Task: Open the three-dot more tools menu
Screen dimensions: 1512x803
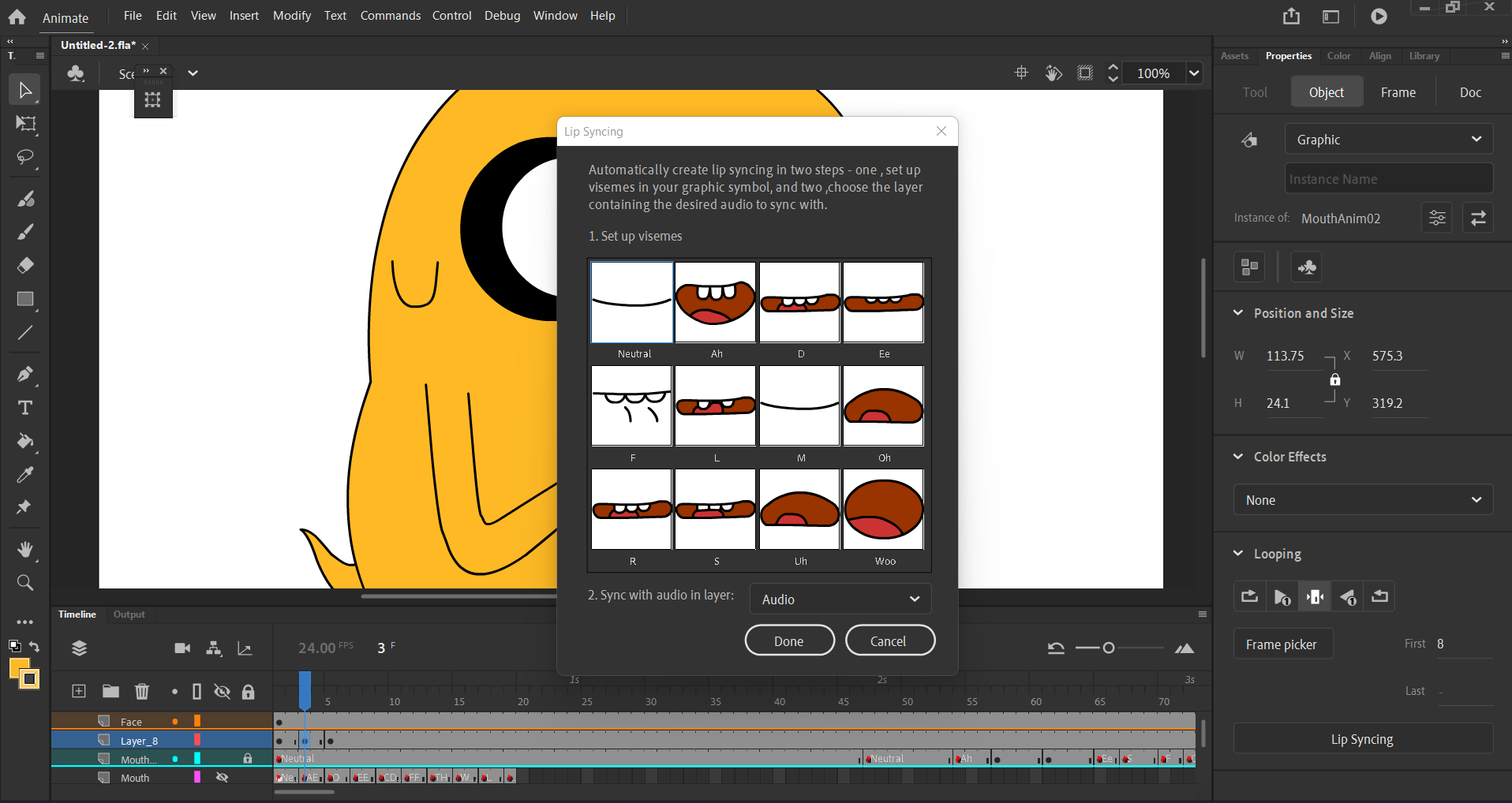Action: pos(25,622)
